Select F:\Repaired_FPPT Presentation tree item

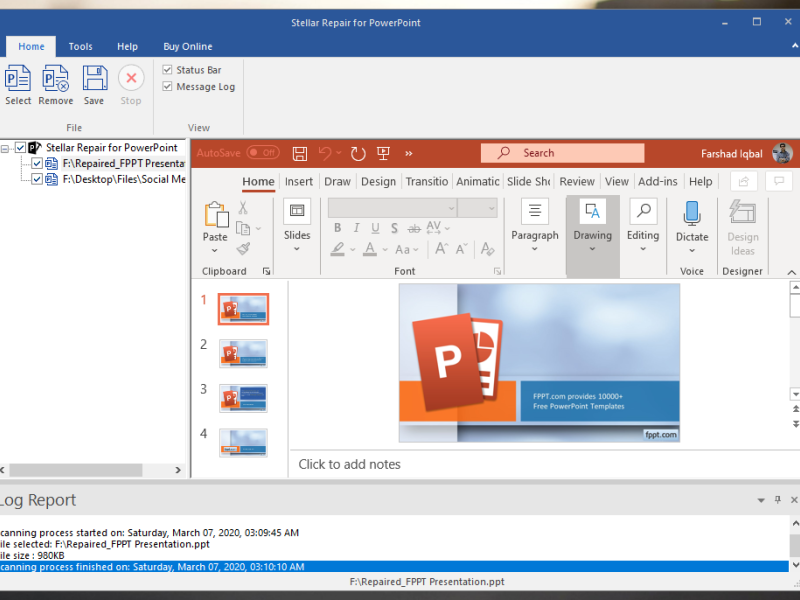pyautogui.click(x=123, y=163)
